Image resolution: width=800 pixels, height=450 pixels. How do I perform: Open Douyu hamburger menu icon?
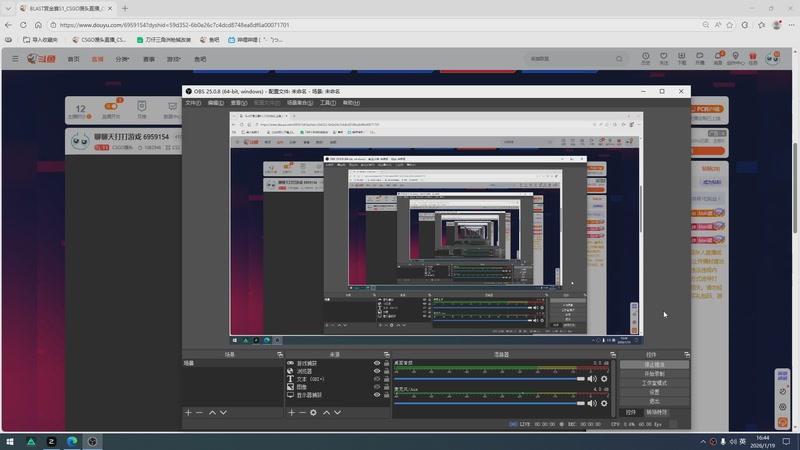(15, 59)
